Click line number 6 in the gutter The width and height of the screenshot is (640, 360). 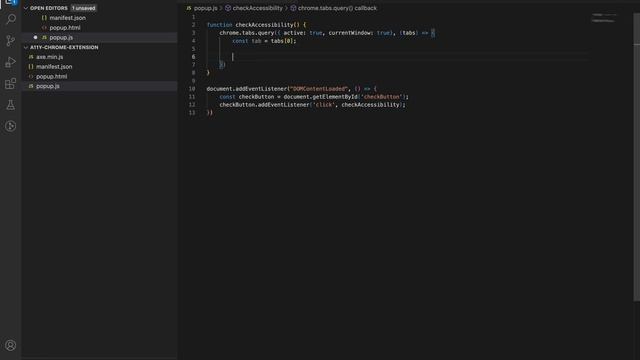(x=193, y=57)
